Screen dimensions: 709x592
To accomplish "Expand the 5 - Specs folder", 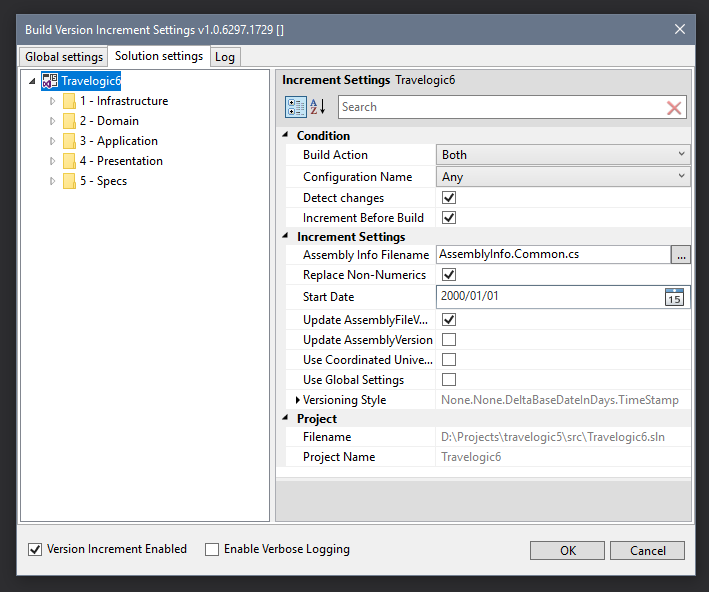I will pyautogui.click(x=52, y=181).
